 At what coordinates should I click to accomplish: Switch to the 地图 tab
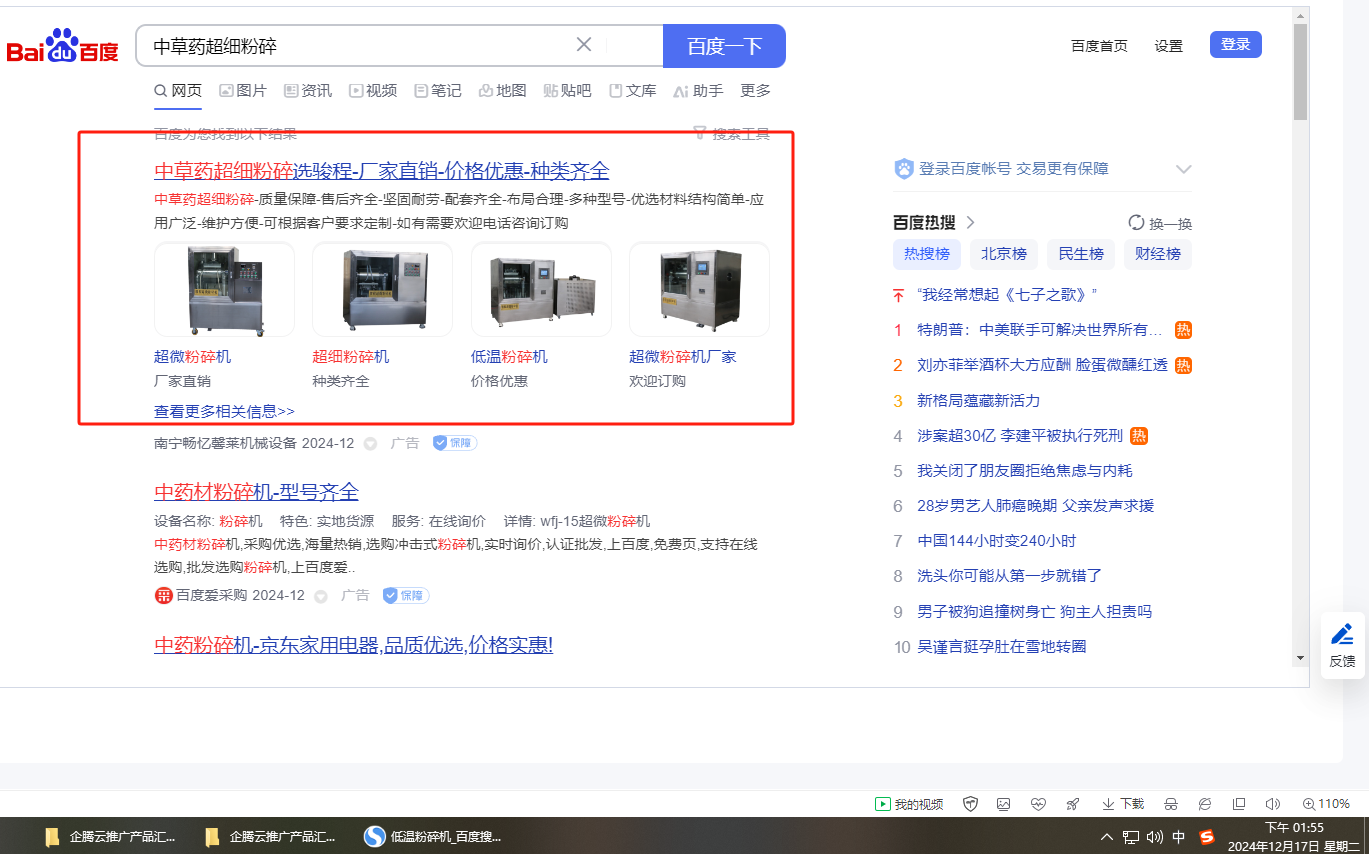[x=503, y=91]
